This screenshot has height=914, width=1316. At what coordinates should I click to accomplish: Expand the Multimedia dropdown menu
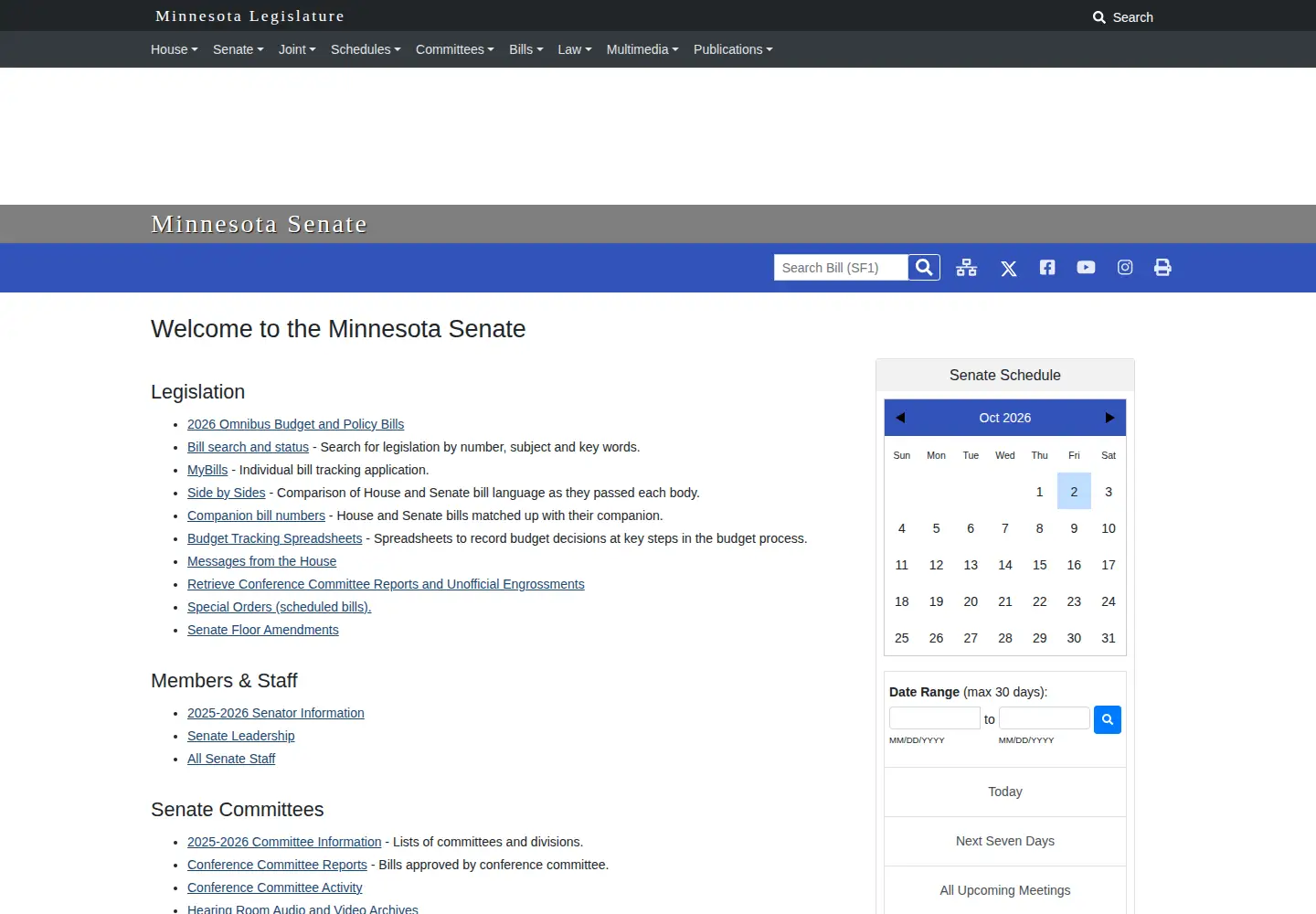(642, 49)
